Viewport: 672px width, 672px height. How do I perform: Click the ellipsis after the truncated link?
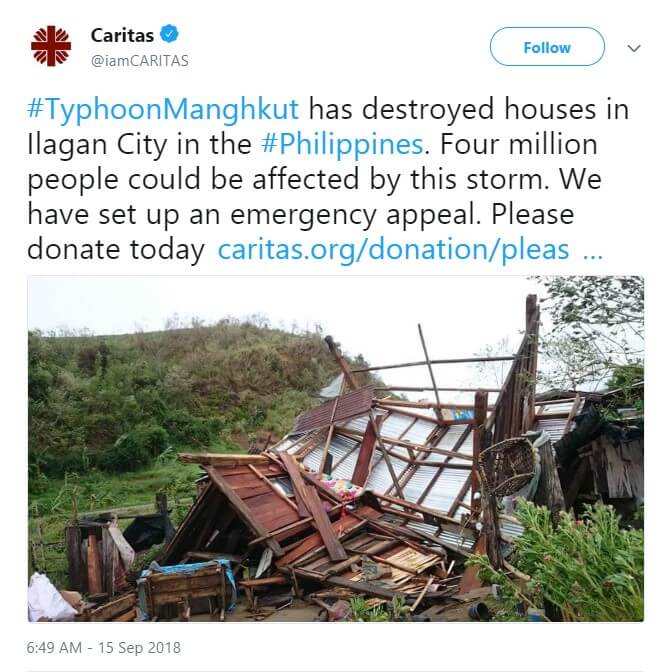(x=594, y=254)
